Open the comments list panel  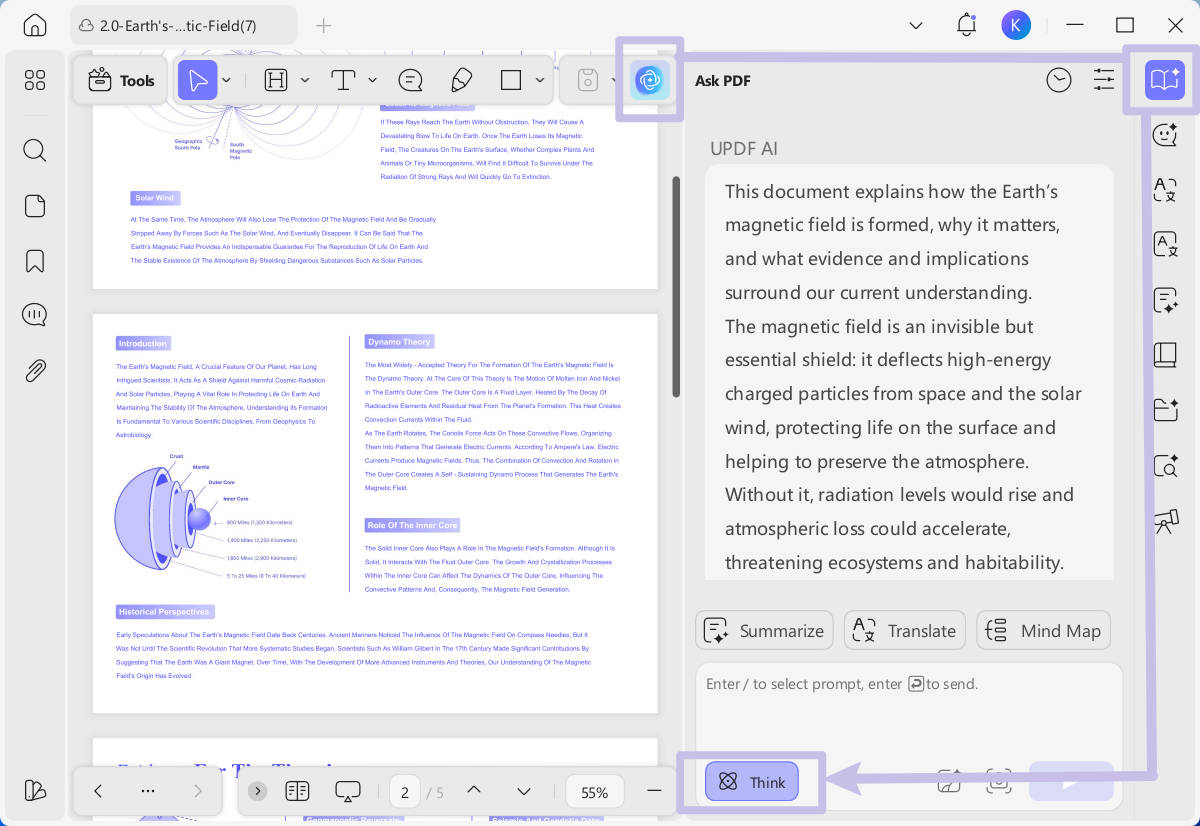click(35, 315)
